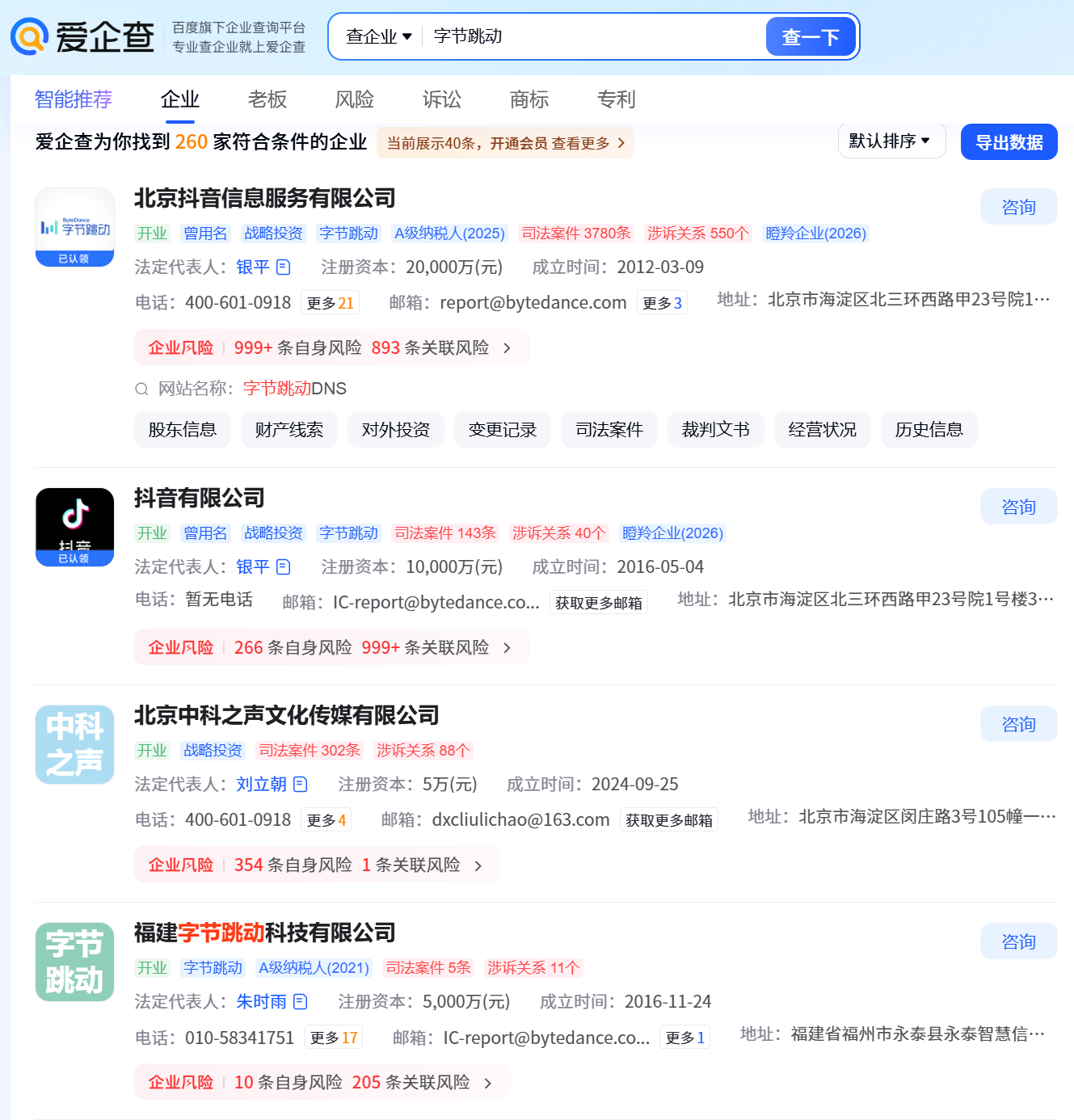1074x1120 pixels.
Task: Expand 更多4 phones for 北京中科之声
Action: click(326, 820)
